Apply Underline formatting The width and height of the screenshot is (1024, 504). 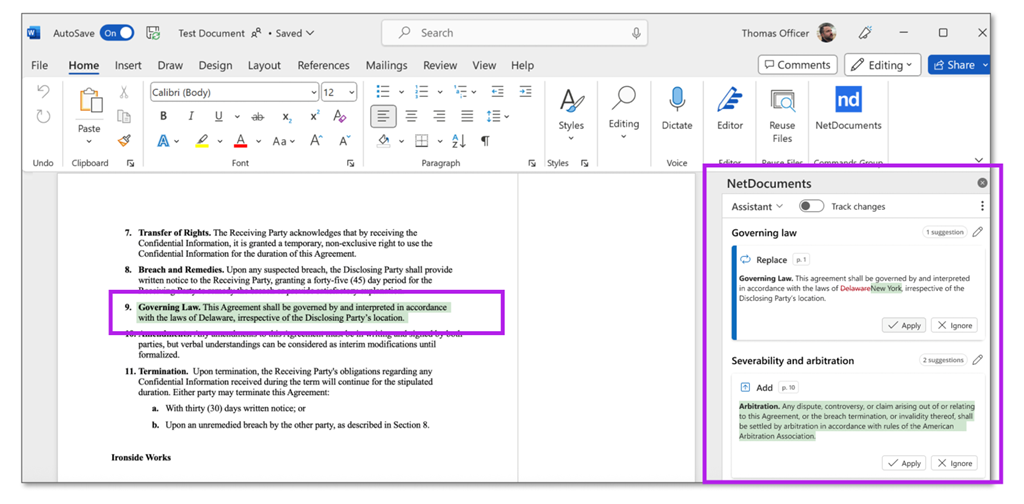(x=218, y=116)
